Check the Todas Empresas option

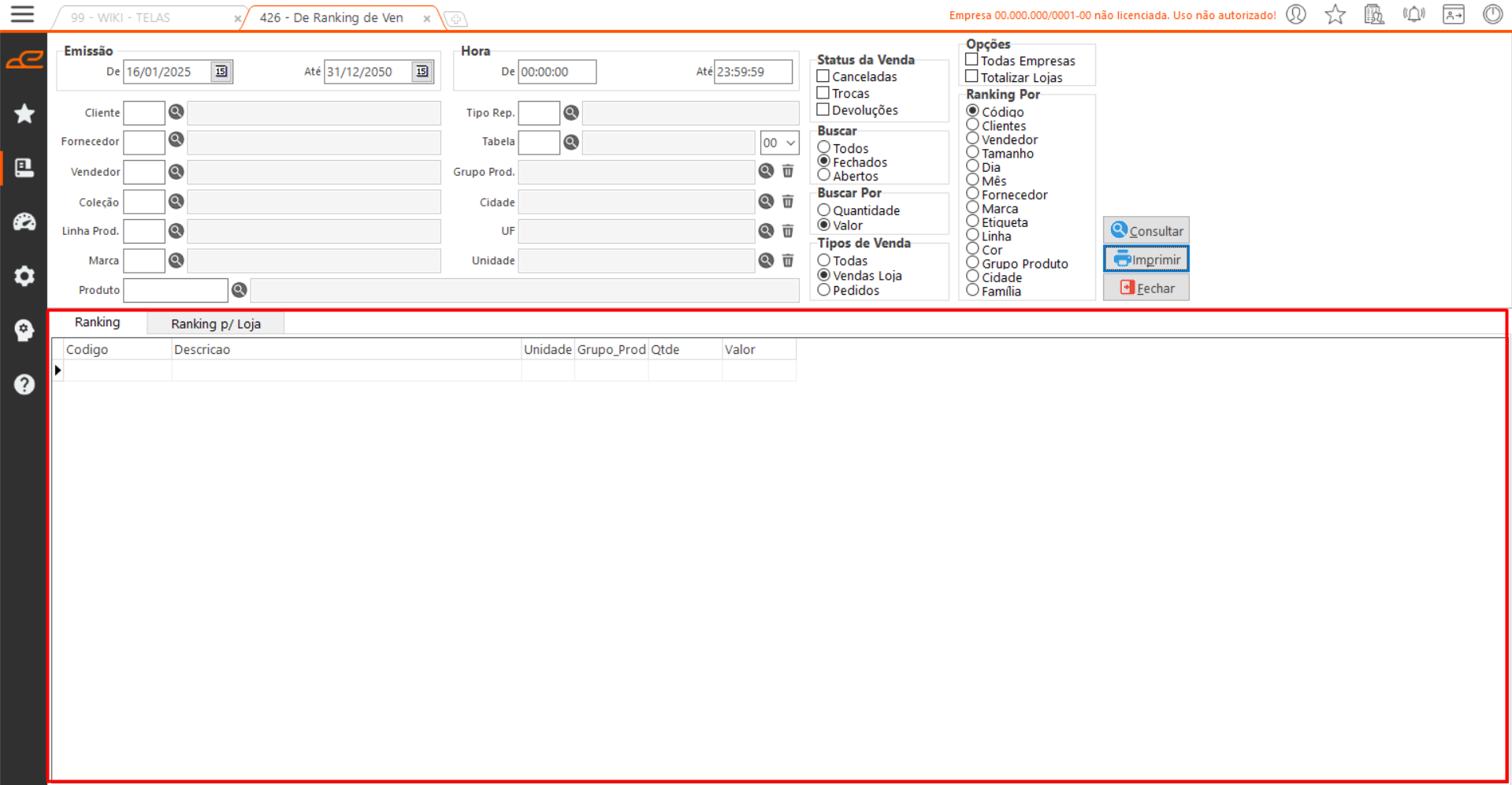click(972, 60)
